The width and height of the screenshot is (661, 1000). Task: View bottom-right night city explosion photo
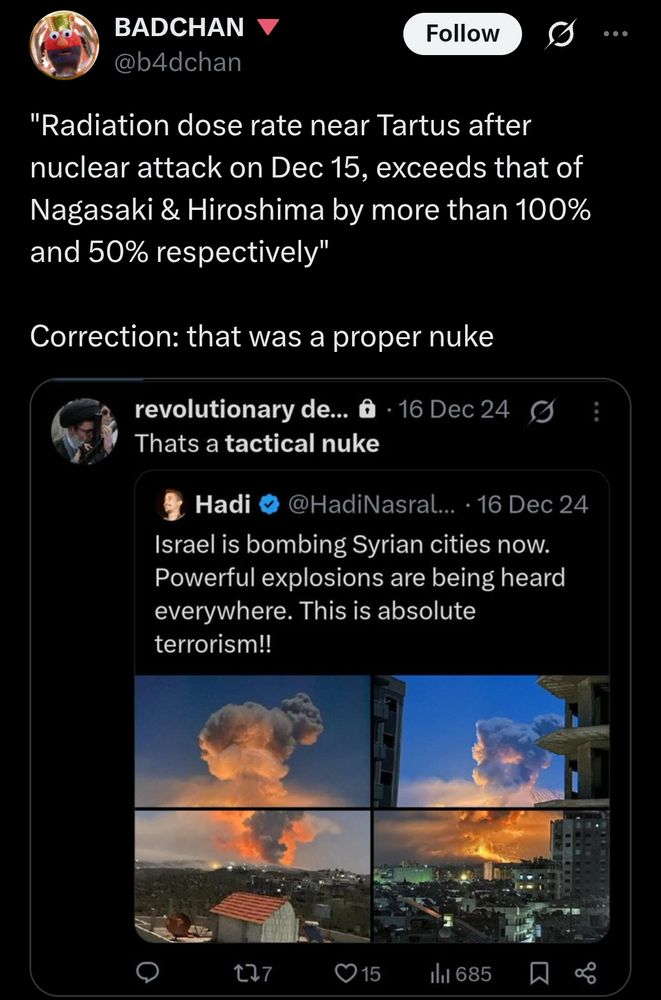pyautogui.click(x=491, y=876)
